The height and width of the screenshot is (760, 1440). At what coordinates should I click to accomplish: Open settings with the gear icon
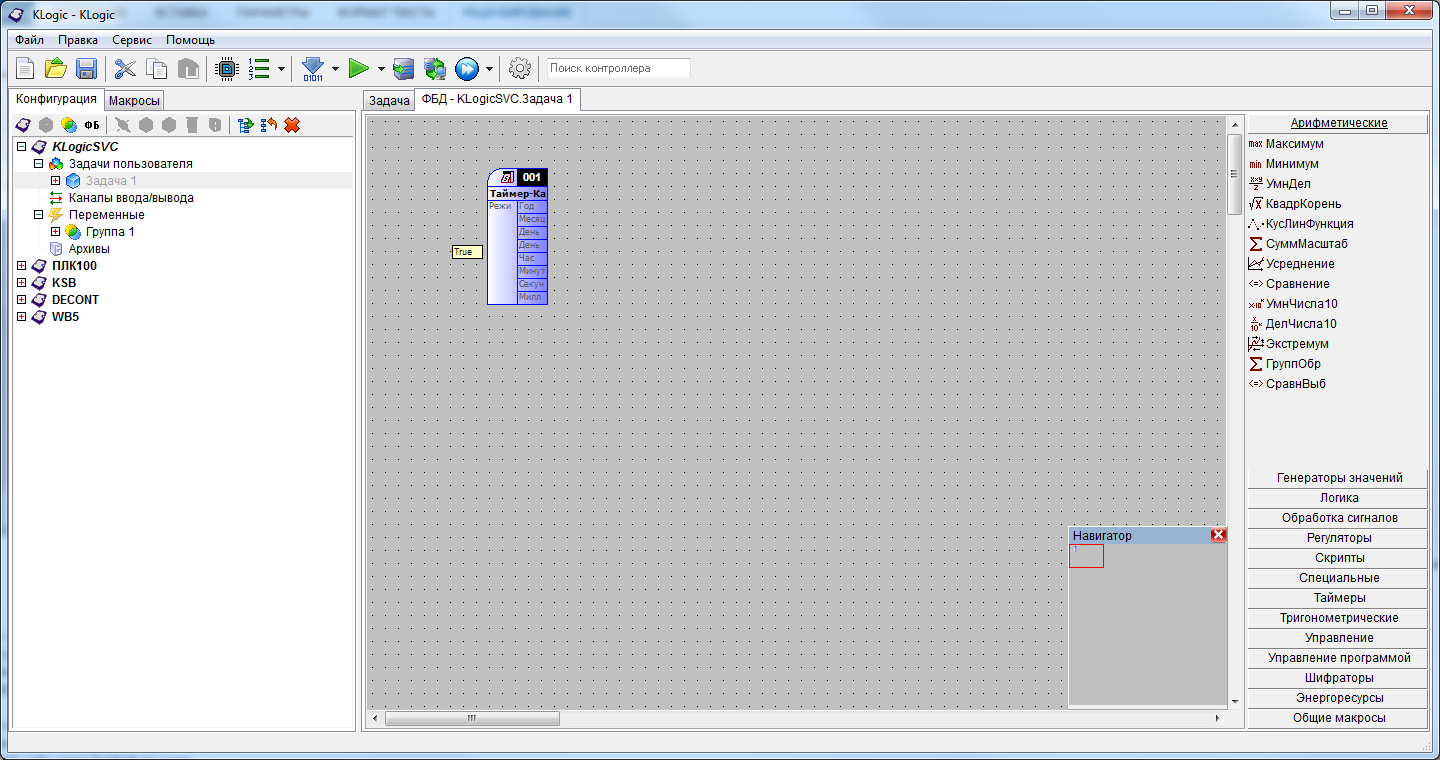coord(520,69)
